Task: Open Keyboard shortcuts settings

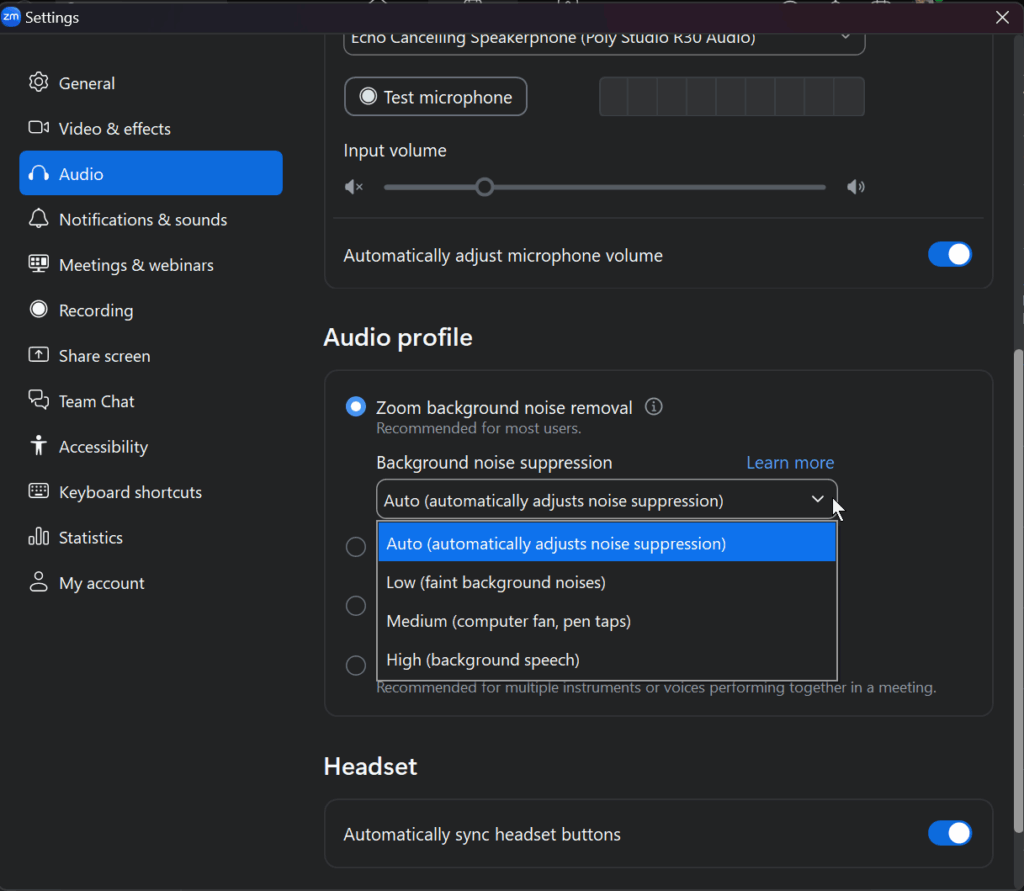Action: [130, 492]
